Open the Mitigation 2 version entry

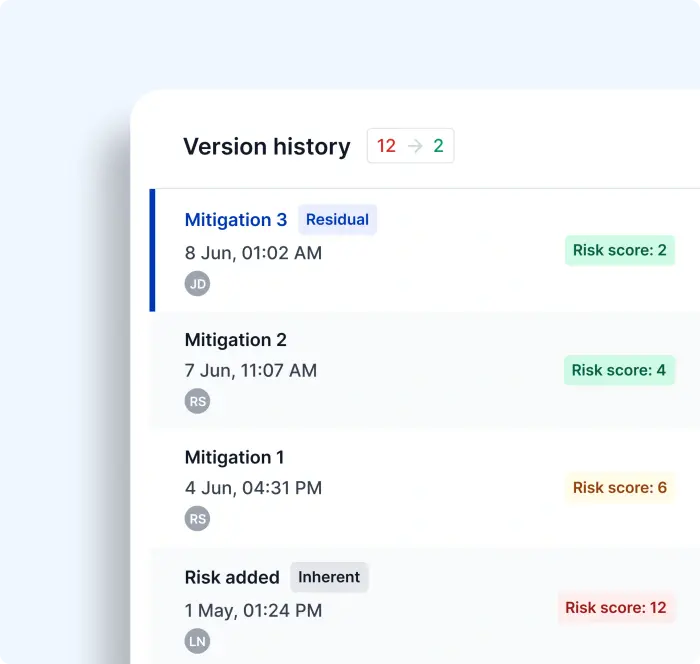(x=236, y=340)
